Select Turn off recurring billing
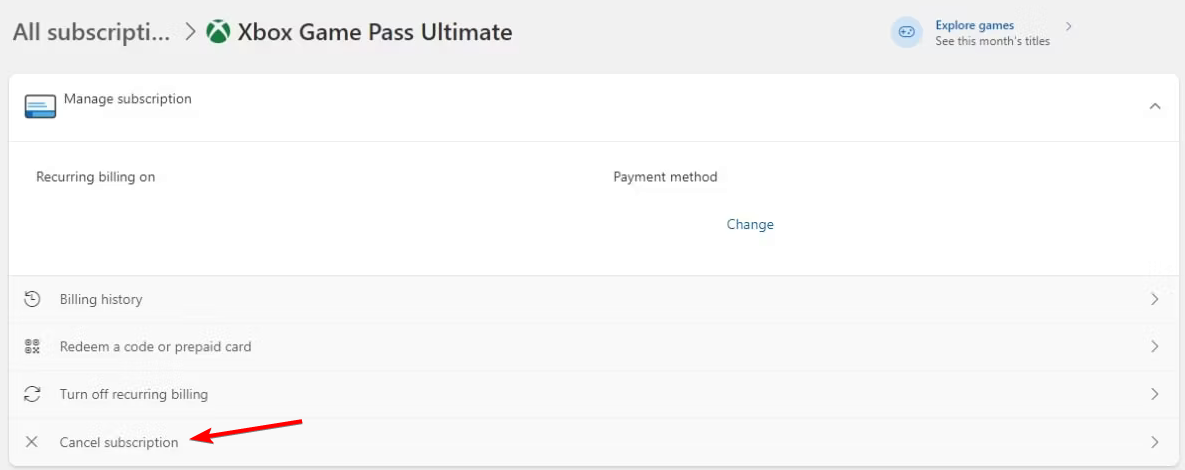Viewport: 1185px width, 470px height. (134, 394)
